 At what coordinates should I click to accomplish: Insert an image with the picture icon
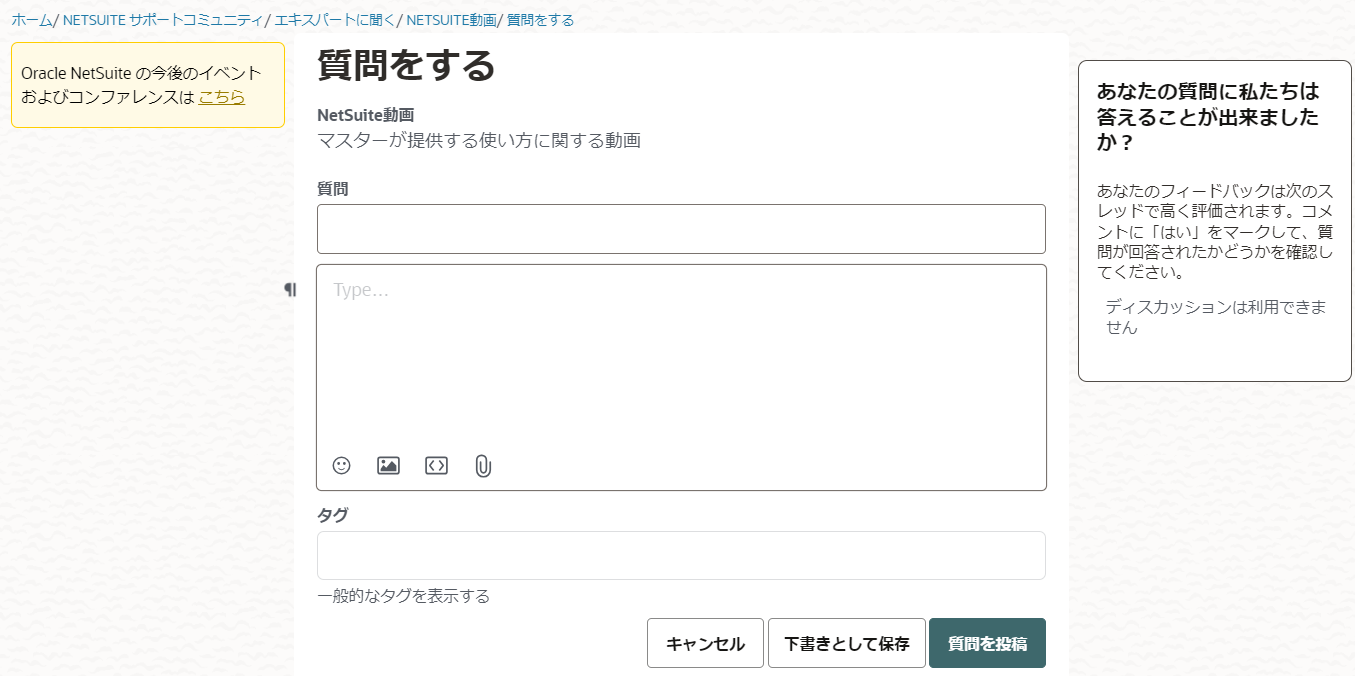pyautogui.click(x=388, y=465)
